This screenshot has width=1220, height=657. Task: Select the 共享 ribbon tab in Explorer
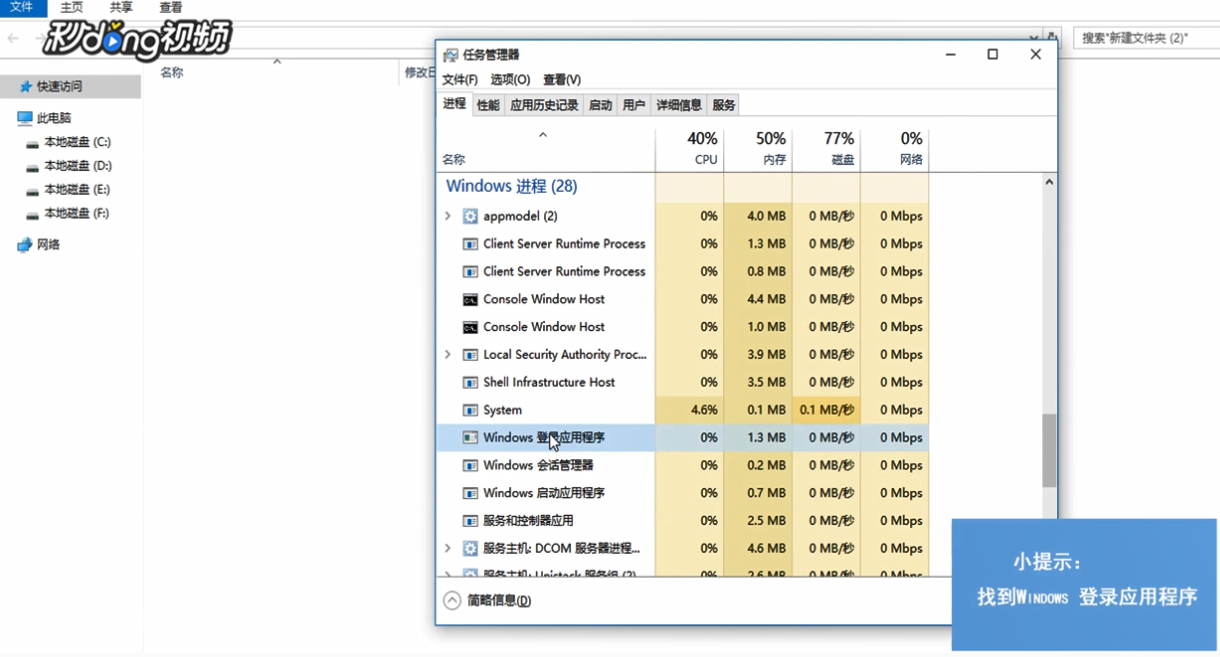[120, 7]
